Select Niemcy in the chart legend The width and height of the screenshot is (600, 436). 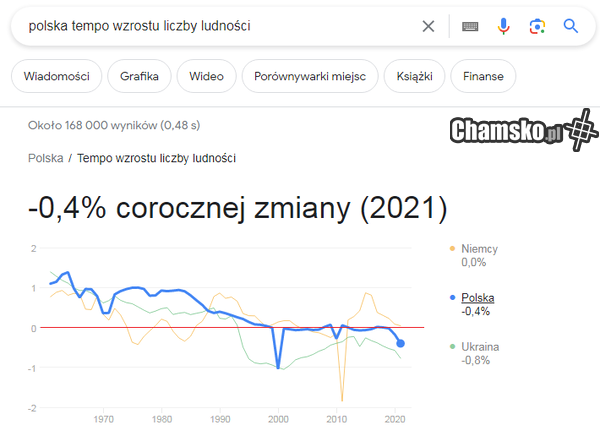pos(479,248)
